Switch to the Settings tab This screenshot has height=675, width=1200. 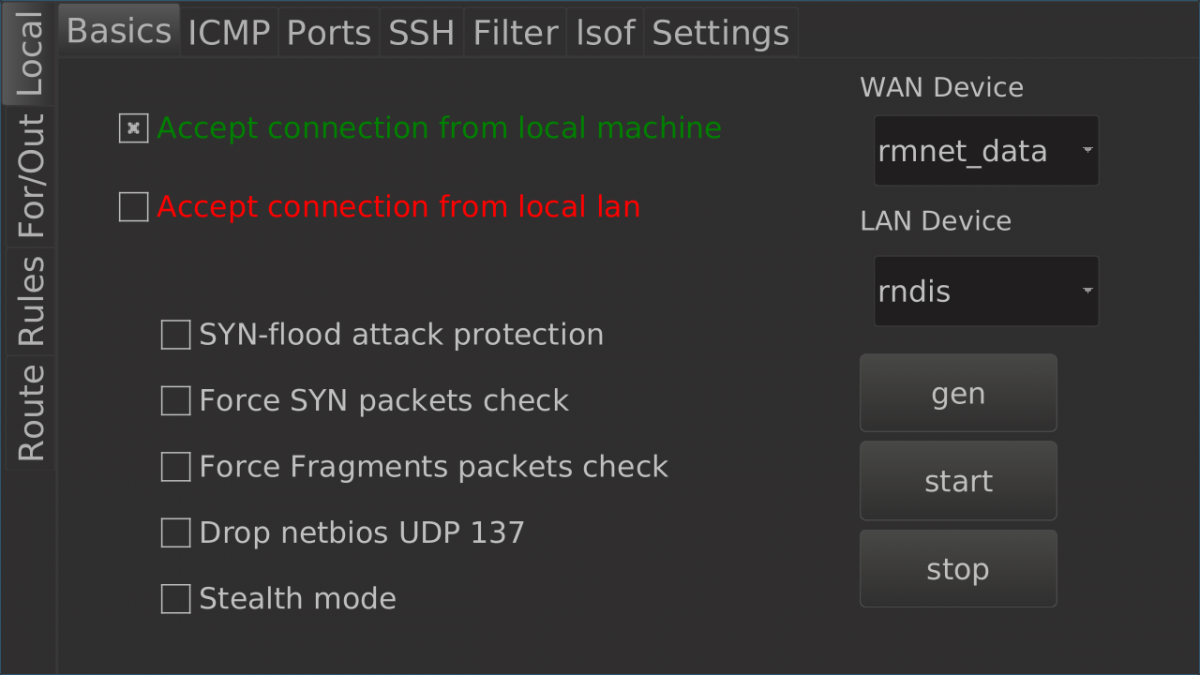tap(720, 33)
